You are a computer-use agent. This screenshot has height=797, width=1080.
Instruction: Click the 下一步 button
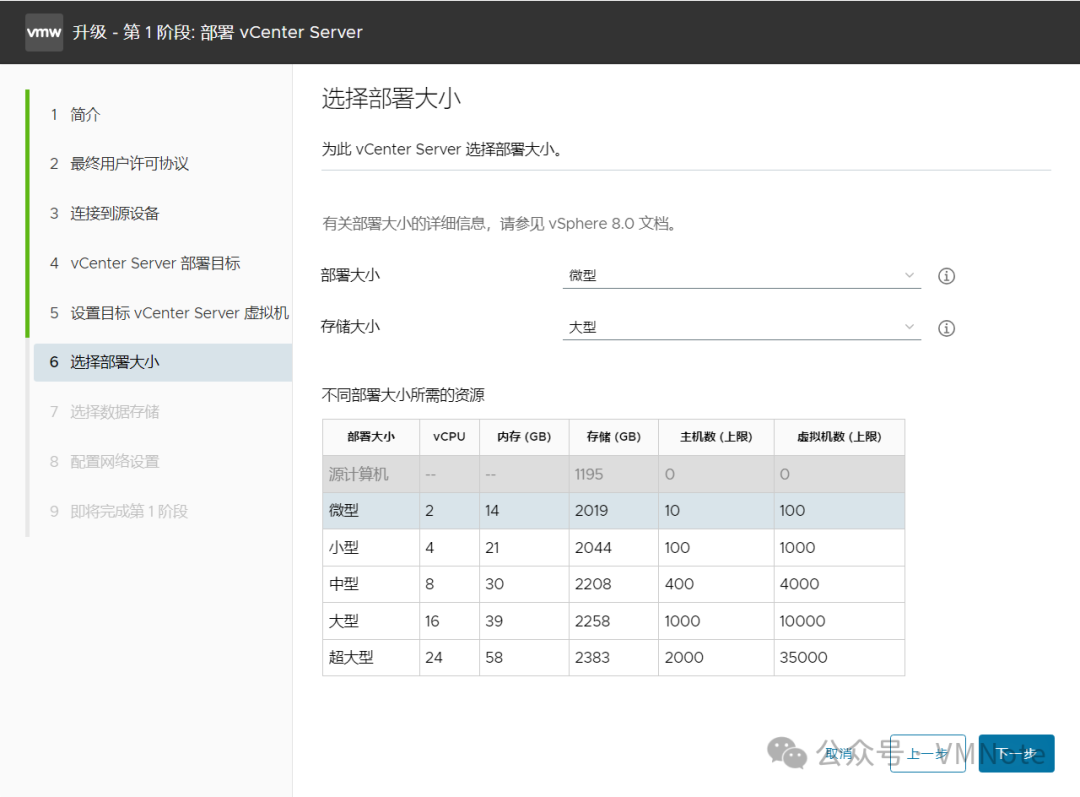pos(1017,754)
